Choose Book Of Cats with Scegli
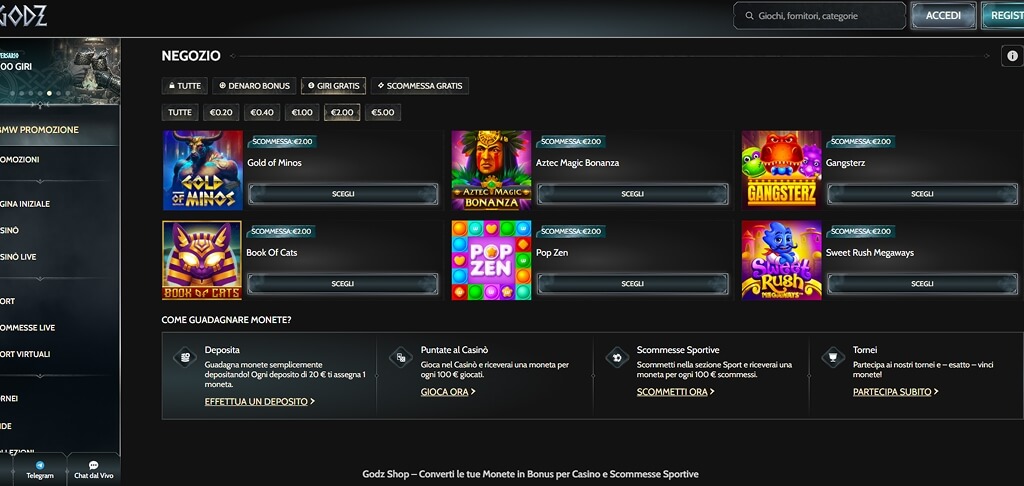The height and width of the screenshot is (486, 1024). coord(343,284)
